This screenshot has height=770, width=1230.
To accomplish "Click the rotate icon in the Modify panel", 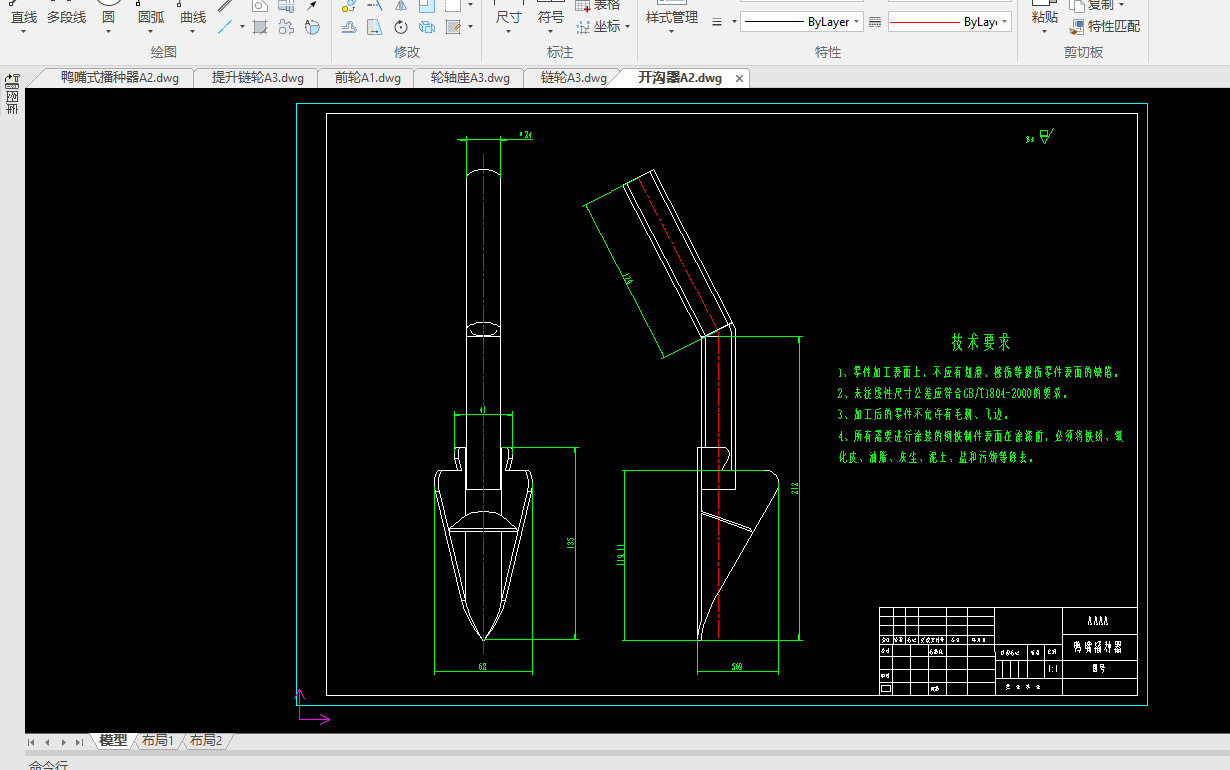I will pos(401,27).
